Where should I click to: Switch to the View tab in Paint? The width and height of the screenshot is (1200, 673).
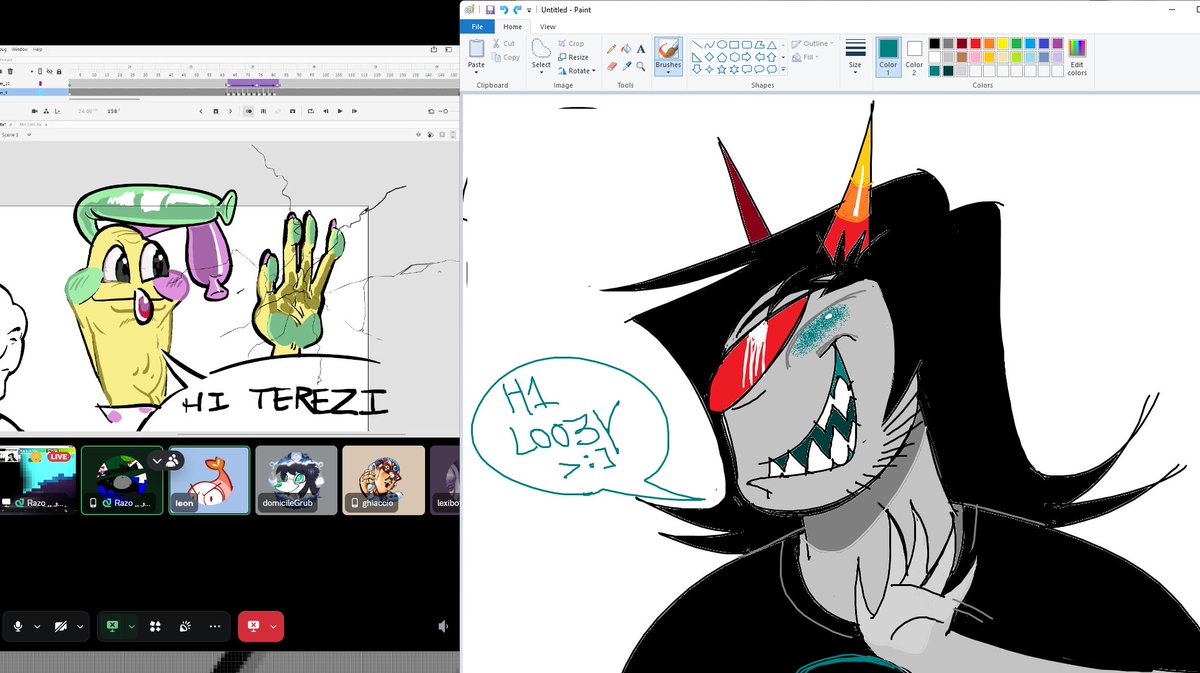pos(547,27)
